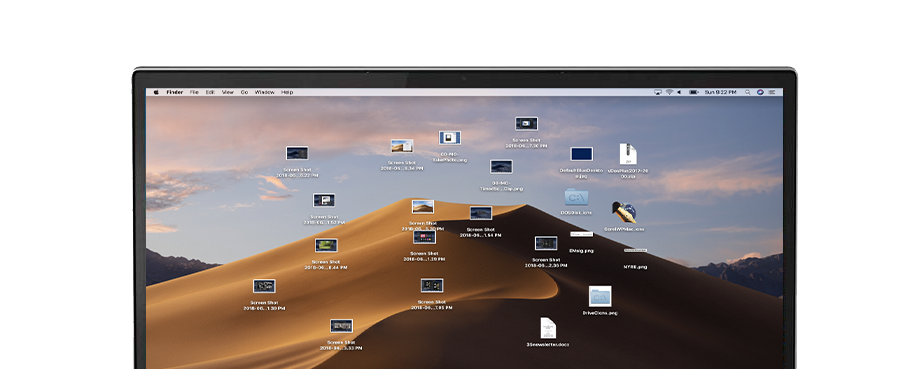This screenshot has height=369, width=910.
Task: Select the Screen Shot 3.33 PM file icon
Action: coord(341,326)
